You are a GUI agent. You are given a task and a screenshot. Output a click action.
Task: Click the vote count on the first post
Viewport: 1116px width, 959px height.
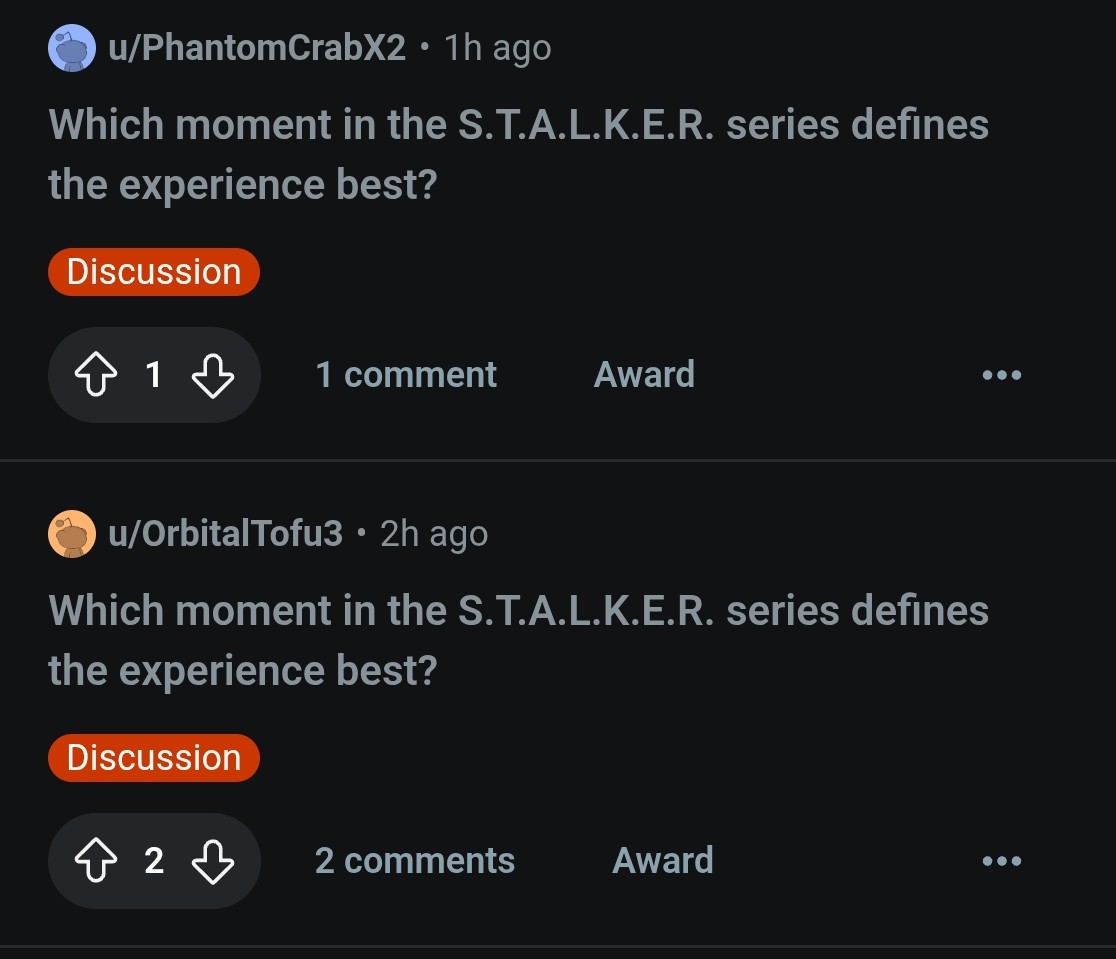153,375
